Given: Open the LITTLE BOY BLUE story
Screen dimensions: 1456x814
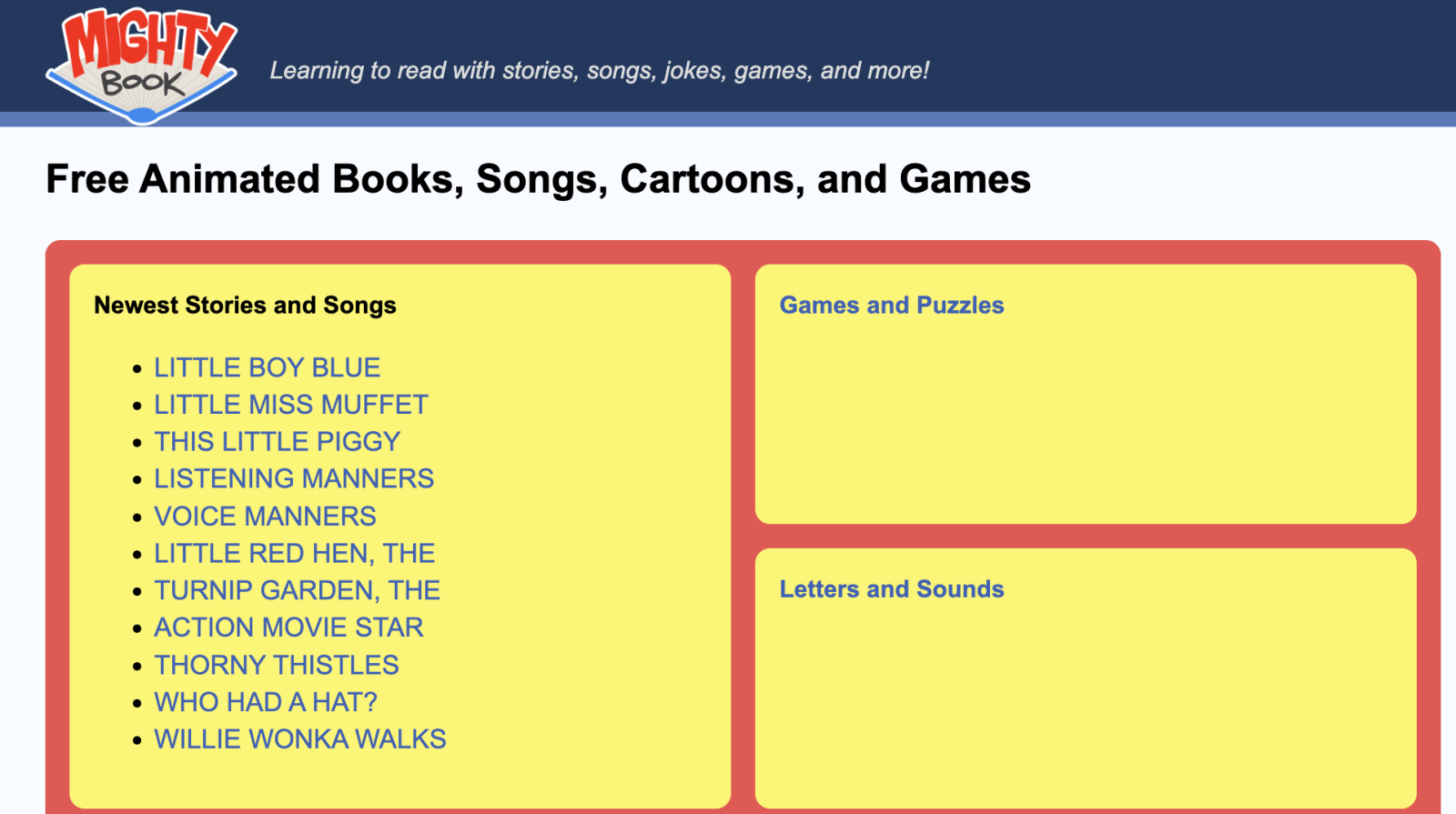Looking at the screenshot, I should click(267, 367).
